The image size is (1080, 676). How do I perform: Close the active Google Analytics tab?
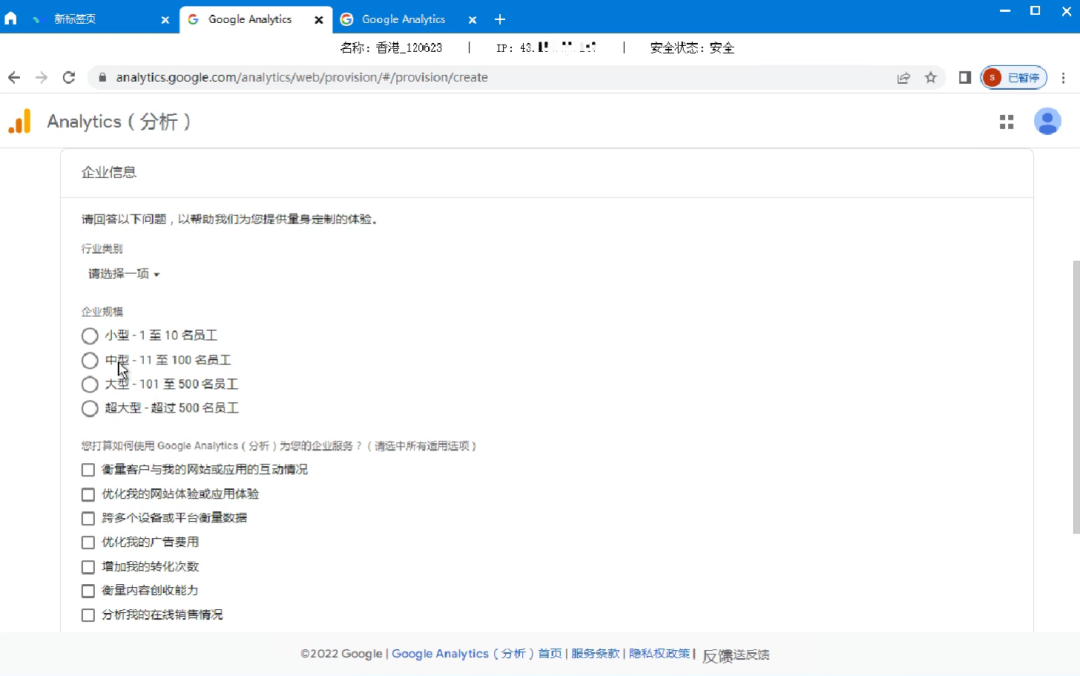coord(318,20)
